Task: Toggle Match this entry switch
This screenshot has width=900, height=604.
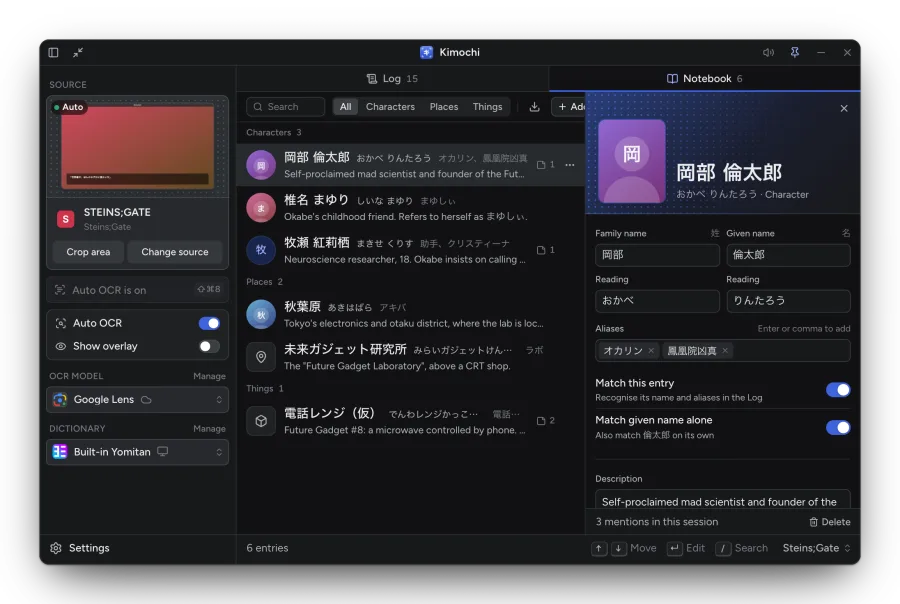Action: pyautogui.click(x=838, y=390)
